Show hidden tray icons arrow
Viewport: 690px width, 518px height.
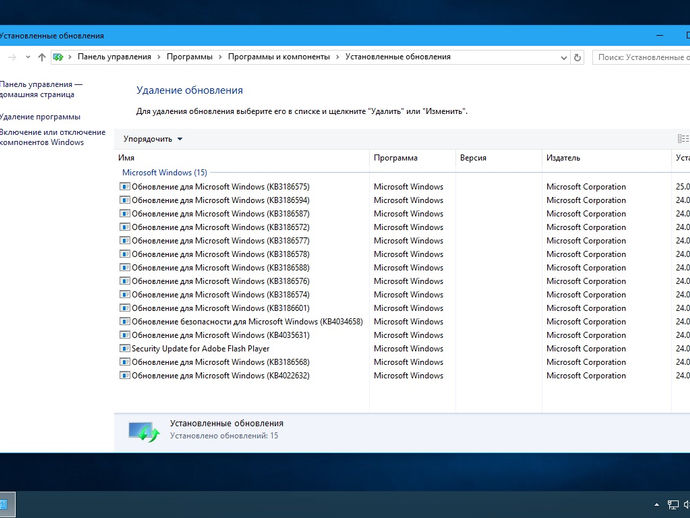click(x=657, y=505)
